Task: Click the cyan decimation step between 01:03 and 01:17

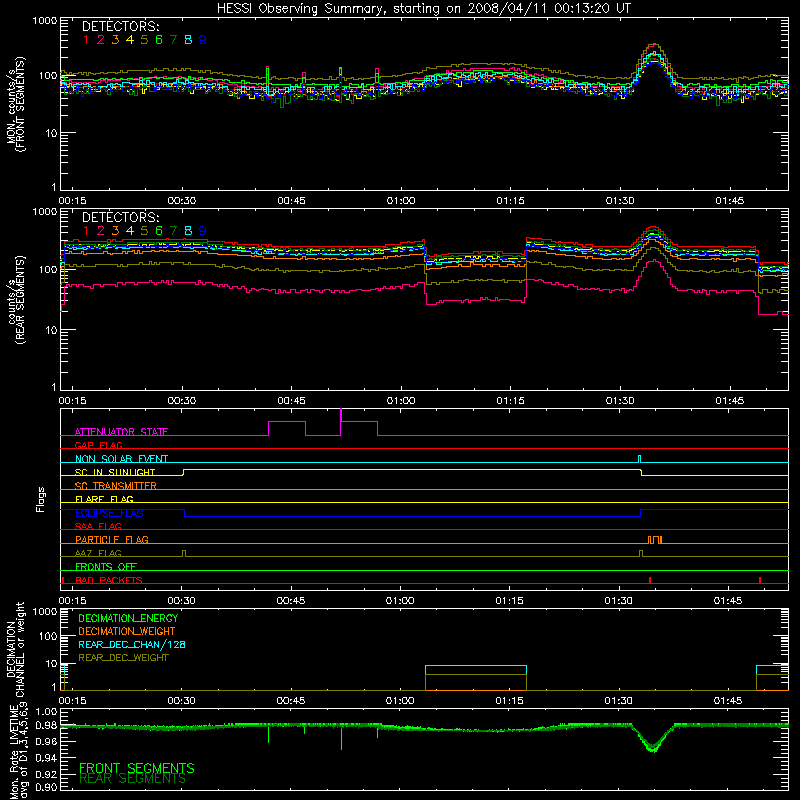Action: [476, 666]
